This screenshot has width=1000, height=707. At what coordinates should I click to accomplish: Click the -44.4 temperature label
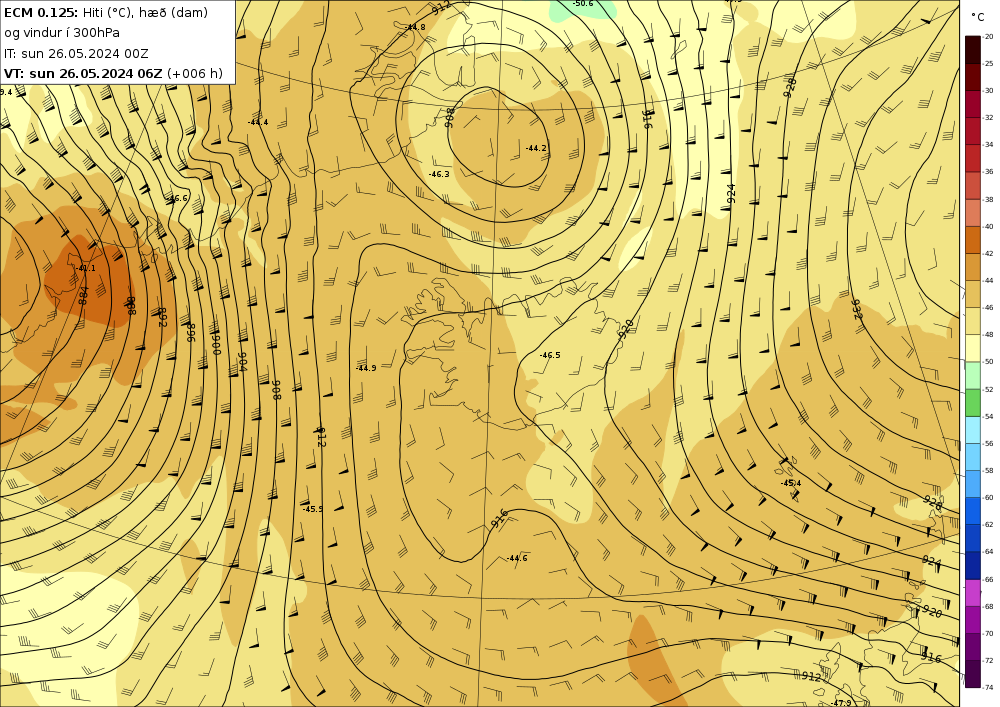coord(258,122)
